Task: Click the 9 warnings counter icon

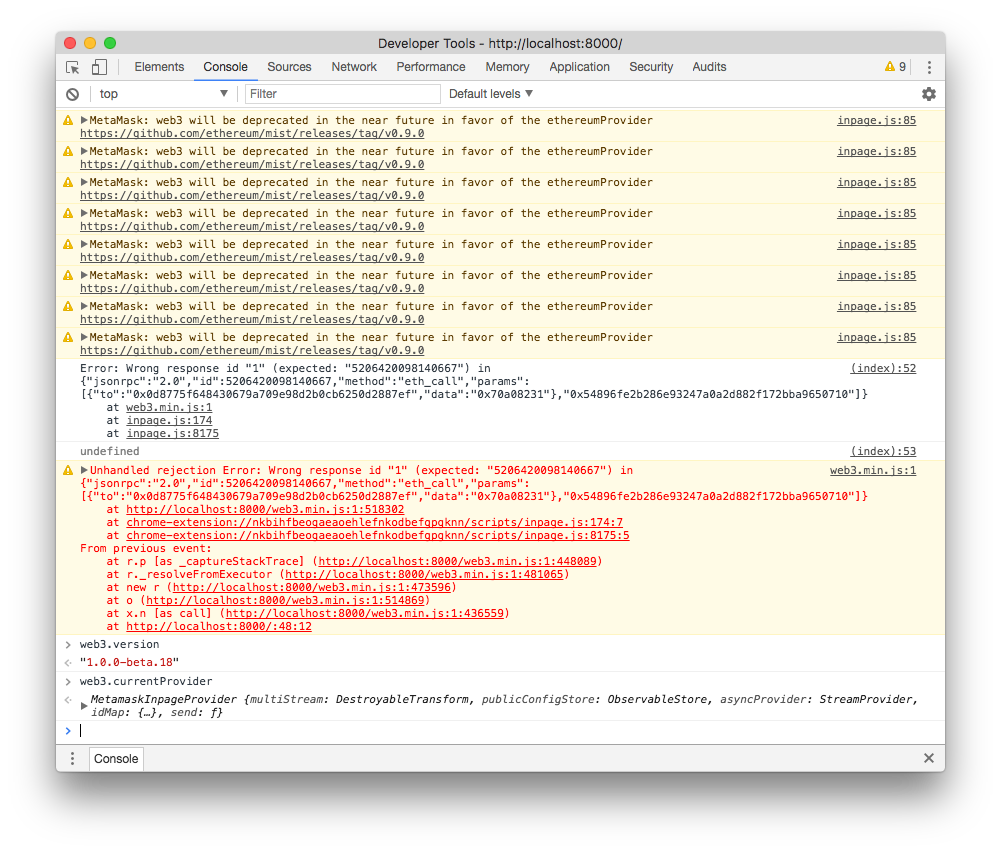Action: point(895,66)
